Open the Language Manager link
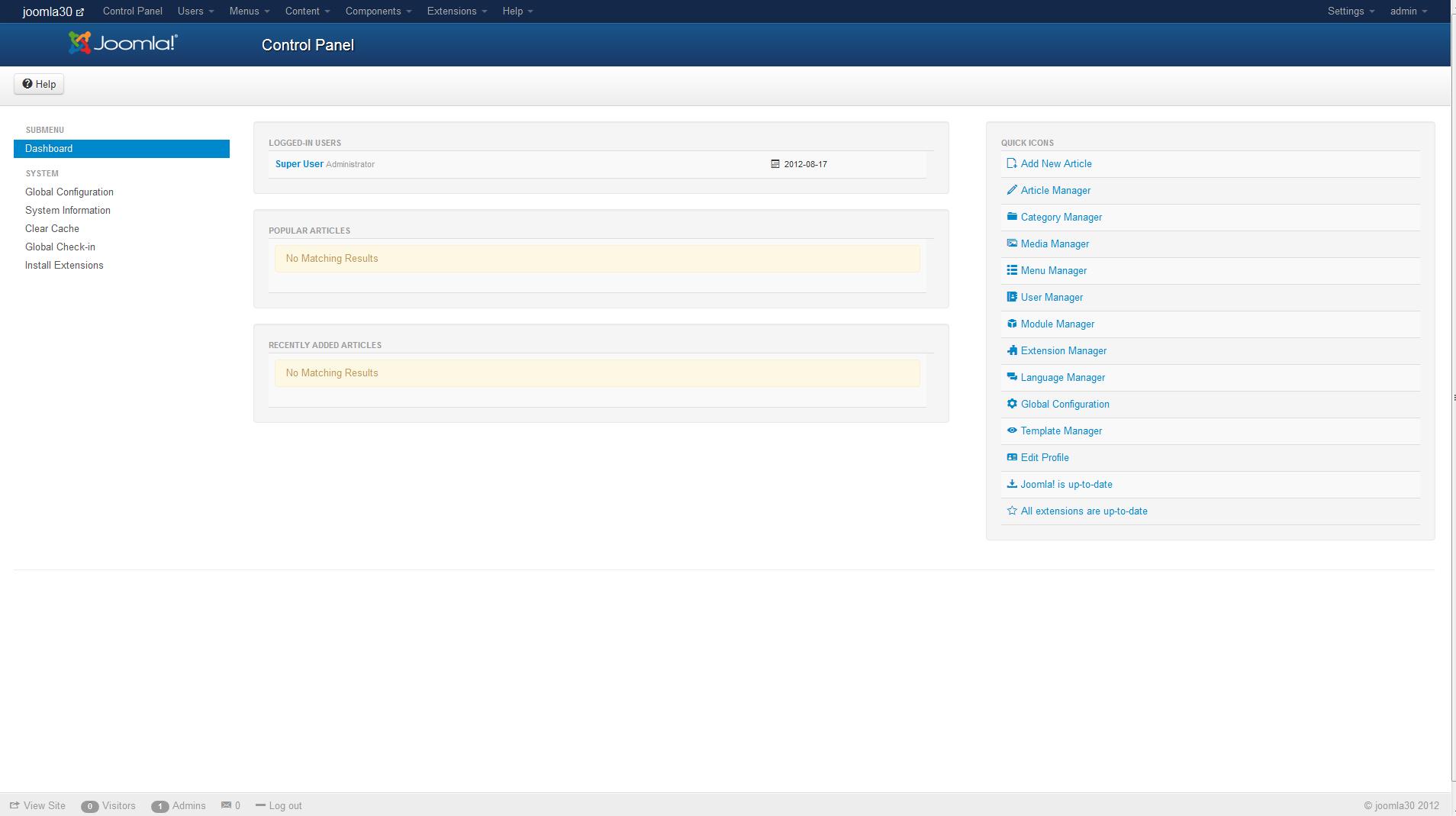1456x816 pixels. 1063,377
